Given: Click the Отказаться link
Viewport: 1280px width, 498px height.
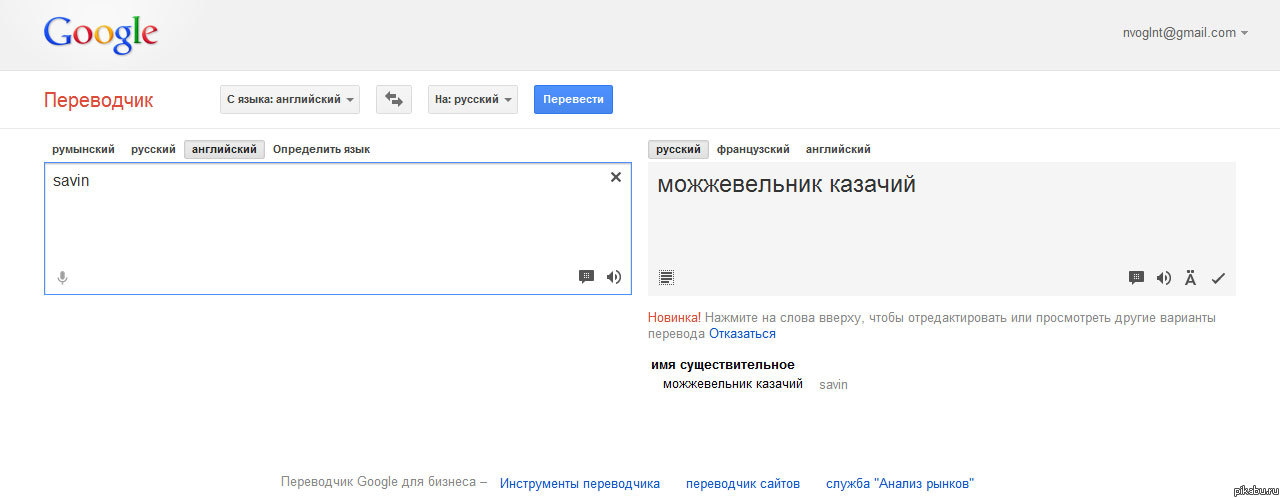Looking at the screenshot, I should tap(742, 334).
